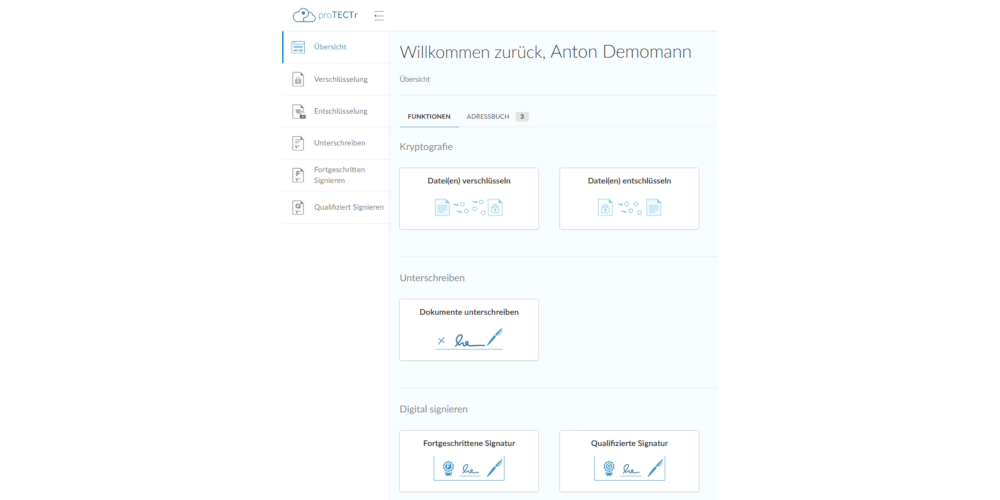
Task: Open the Fortgeschrittene Signatur card
Action: (469, 460)
